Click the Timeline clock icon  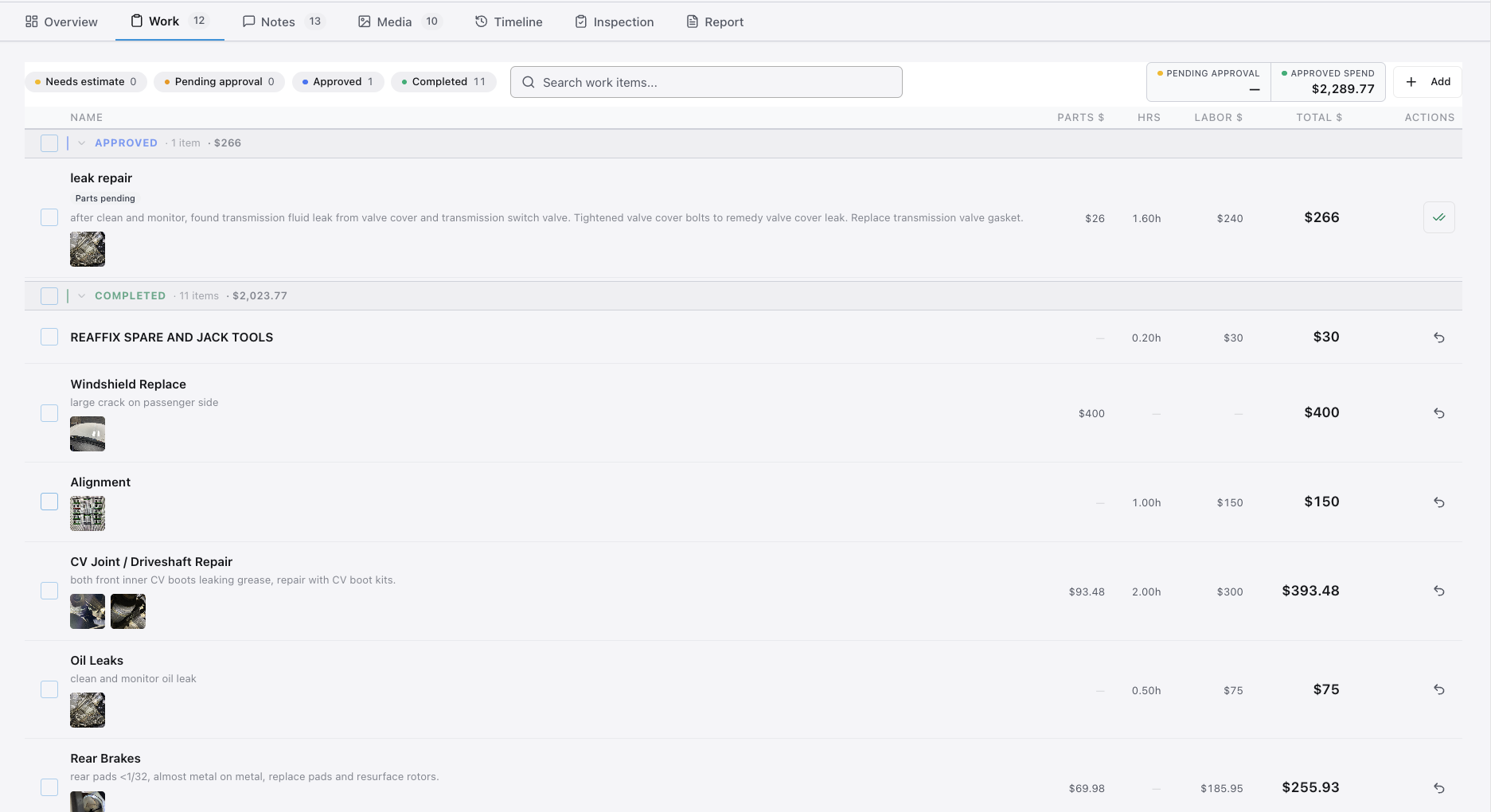(x=482, y=21)
